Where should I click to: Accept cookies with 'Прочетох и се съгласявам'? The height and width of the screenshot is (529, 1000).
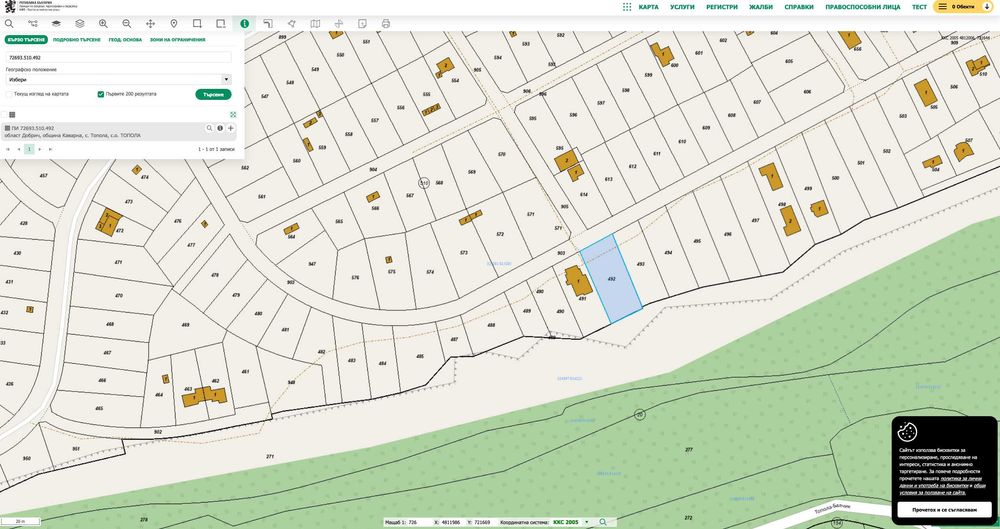click(x=944, y=510)
